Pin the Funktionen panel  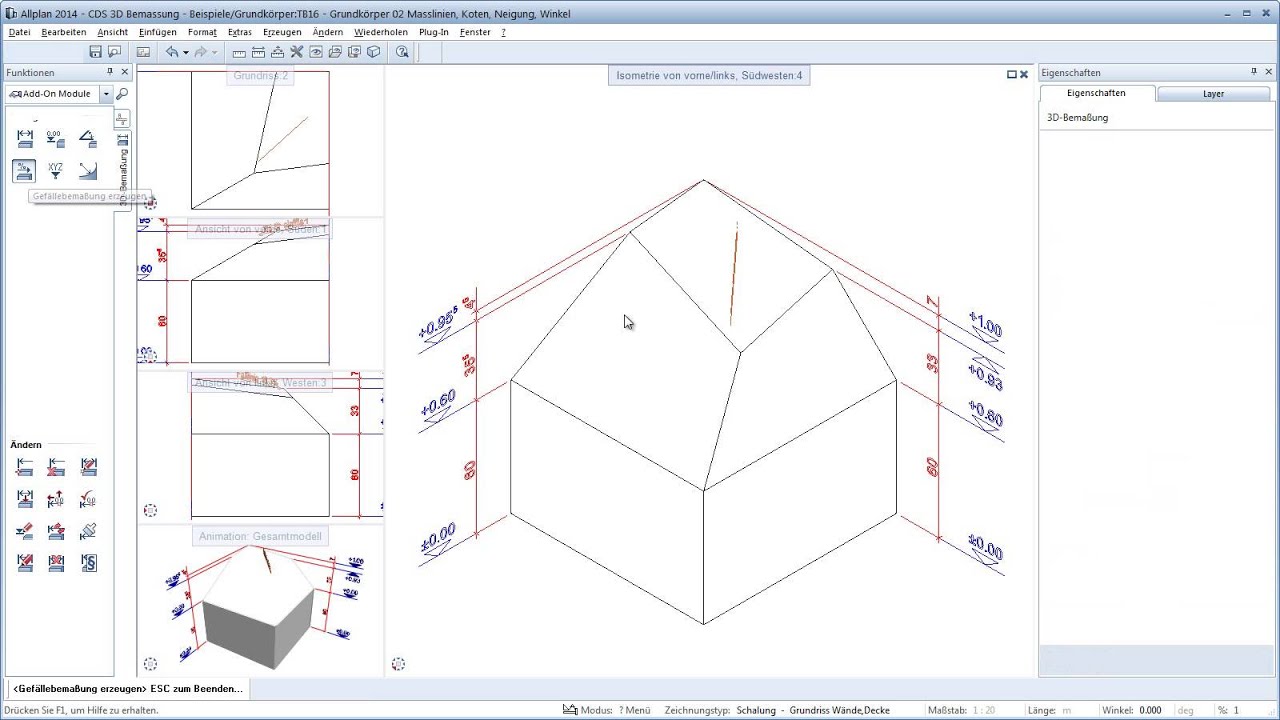[110, 72]
